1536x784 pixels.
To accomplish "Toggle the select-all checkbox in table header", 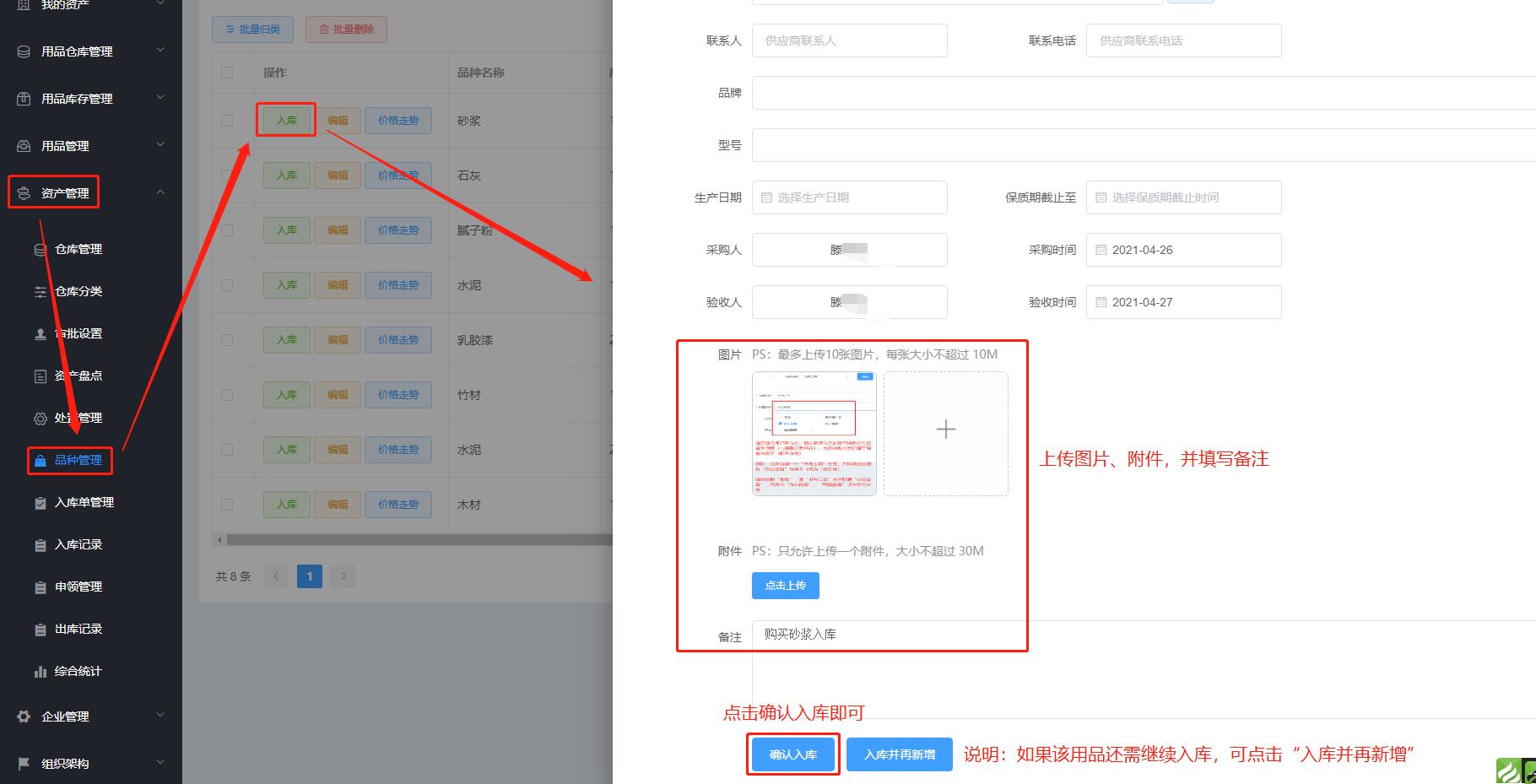I will pyautogui.click(x=227, y=73).
